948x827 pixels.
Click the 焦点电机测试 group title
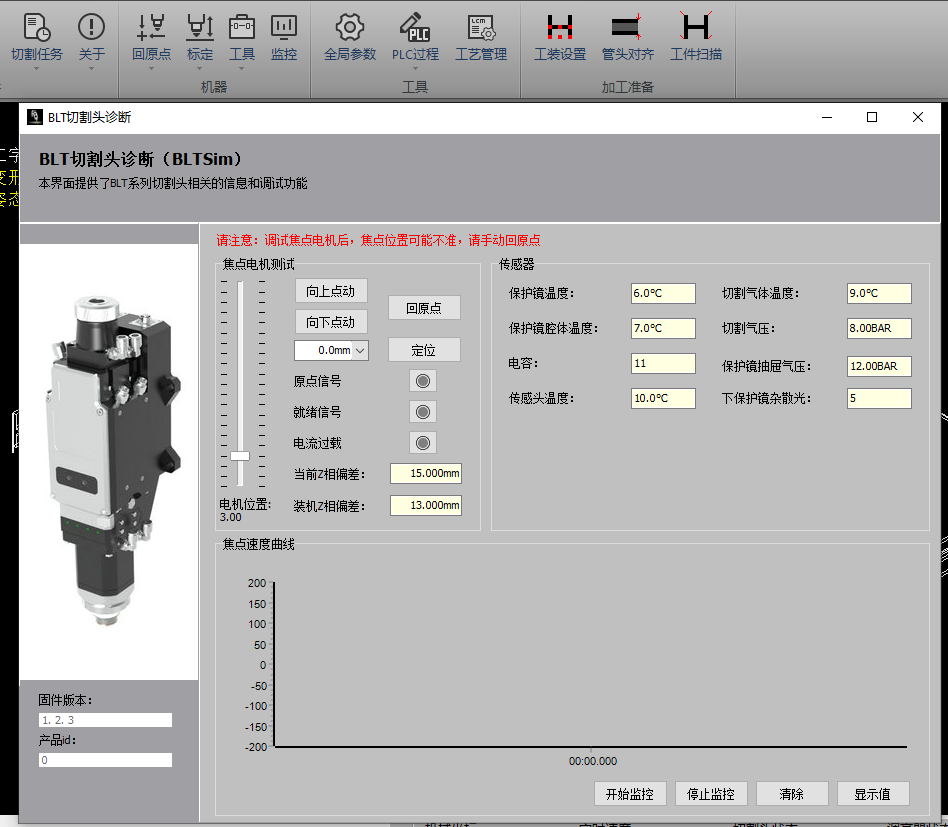[258, 264]
